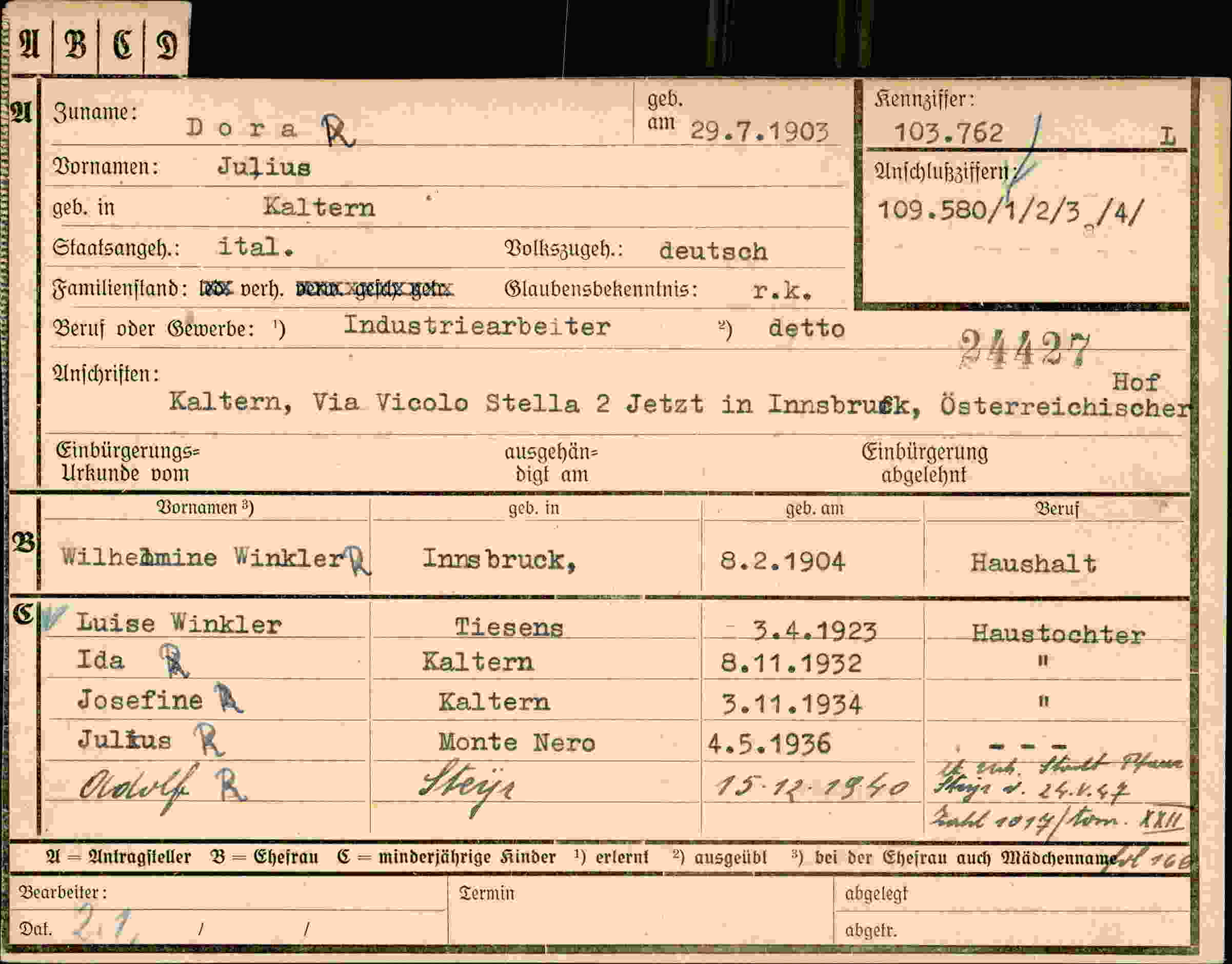Click the "Beruf" column header
Image resolution: width=1232 pixels, height=964 pixels.
click(1057, 509)
